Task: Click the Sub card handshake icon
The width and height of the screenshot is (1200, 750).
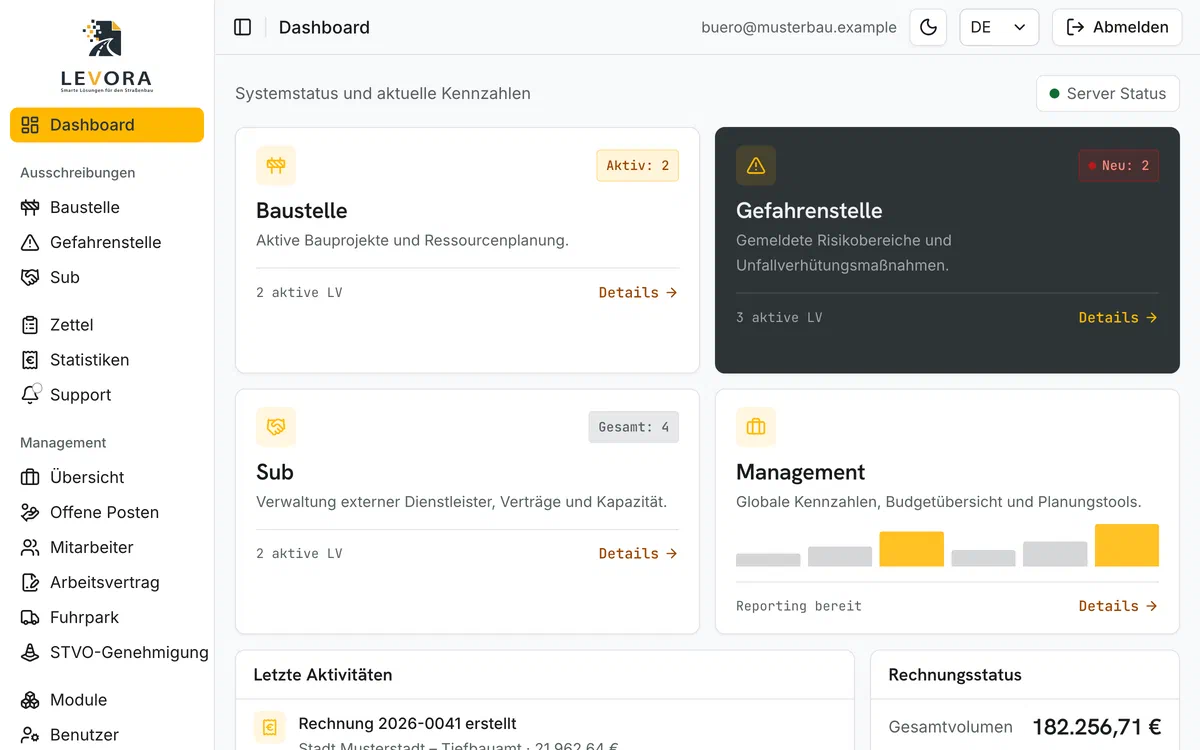Action: (x=276, y=427)
